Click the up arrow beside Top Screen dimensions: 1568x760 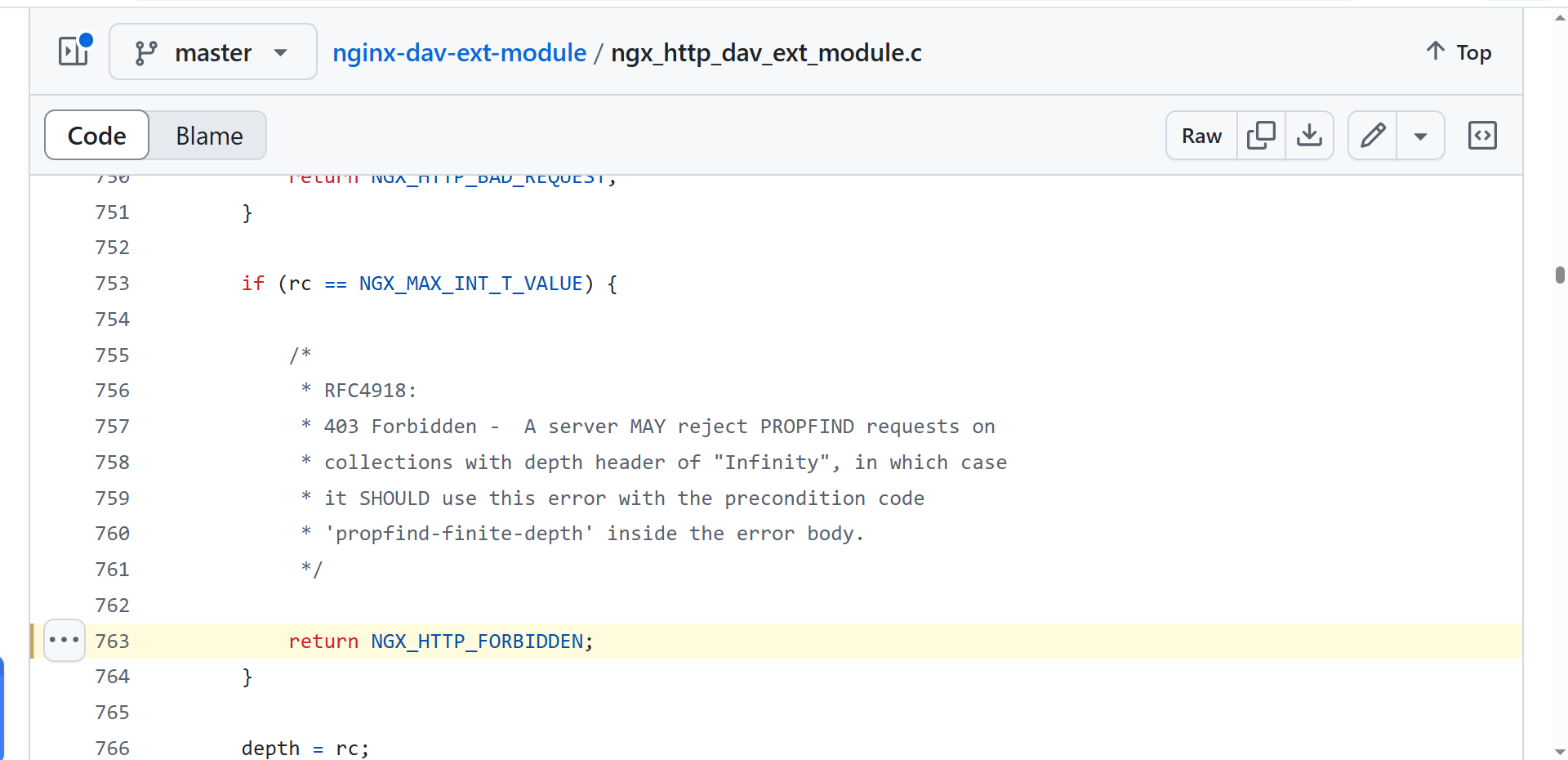[1435, 51]
